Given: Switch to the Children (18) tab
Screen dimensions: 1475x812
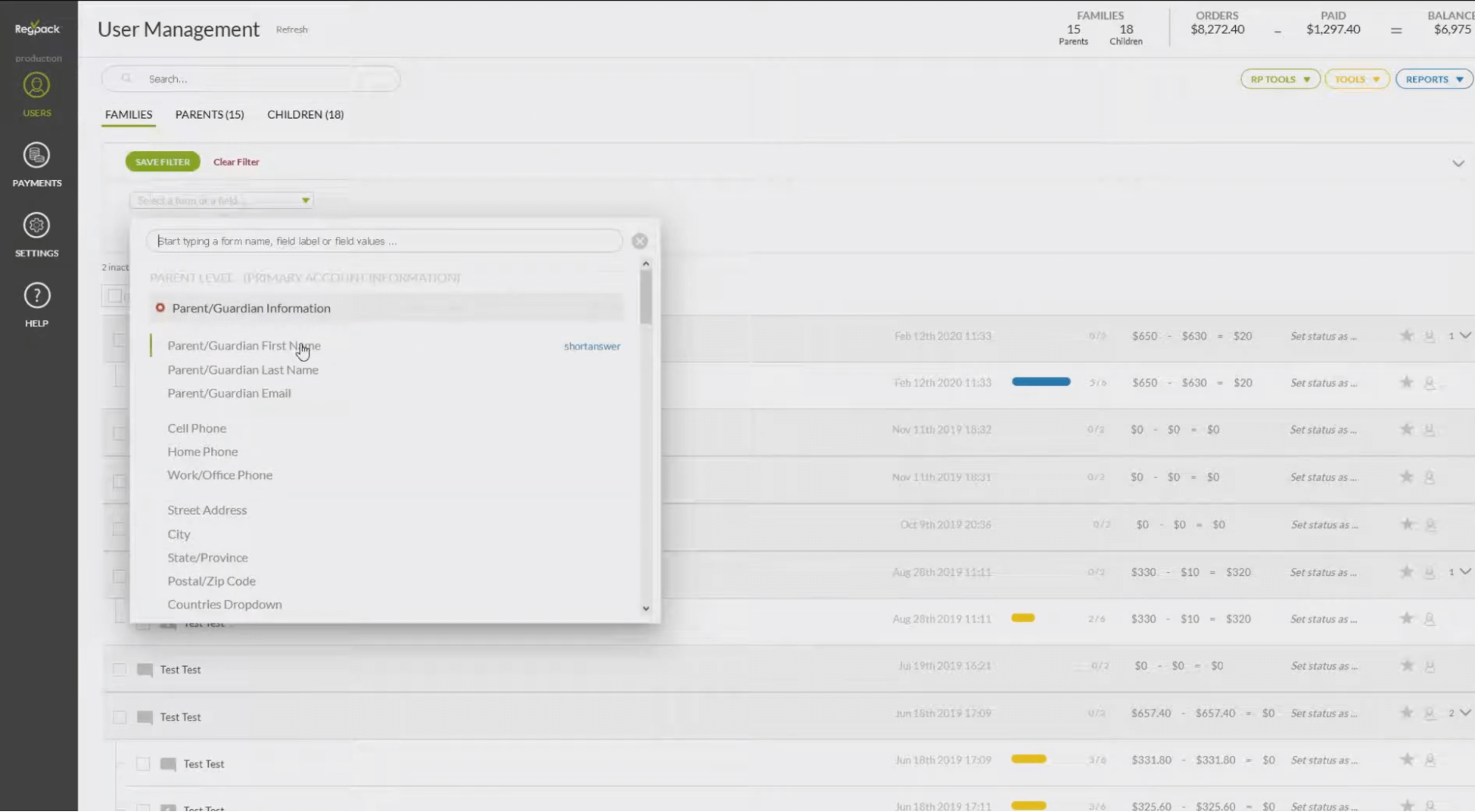Looking at the screenshot, I should click(305, 114).
